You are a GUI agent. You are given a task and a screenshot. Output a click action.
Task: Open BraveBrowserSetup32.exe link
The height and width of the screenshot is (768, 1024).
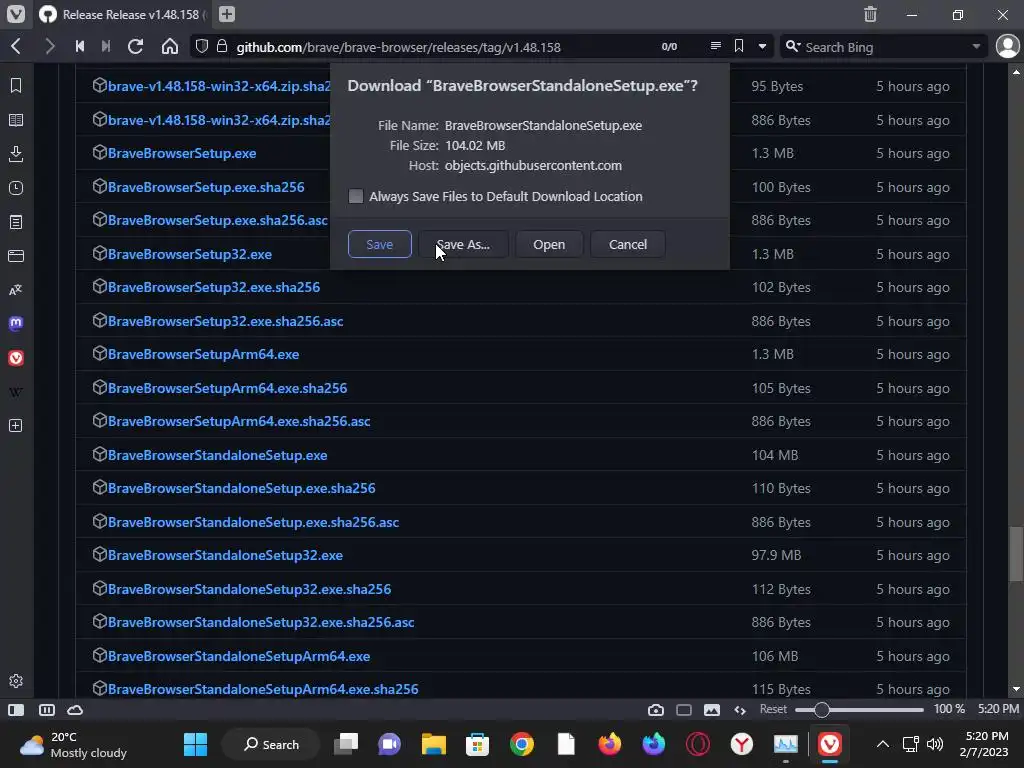click(x=189, y=254)
